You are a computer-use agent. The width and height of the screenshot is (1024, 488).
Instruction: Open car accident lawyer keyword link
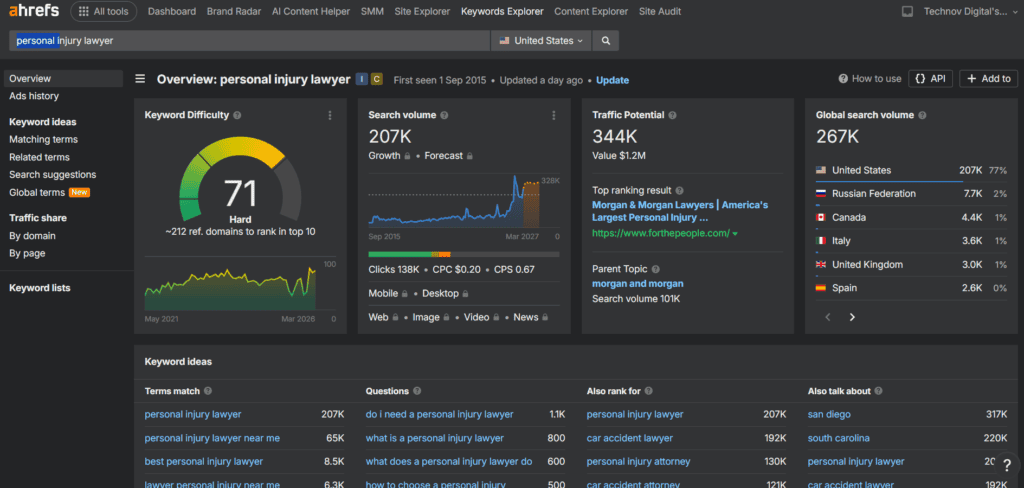click(x=630, y=438)
